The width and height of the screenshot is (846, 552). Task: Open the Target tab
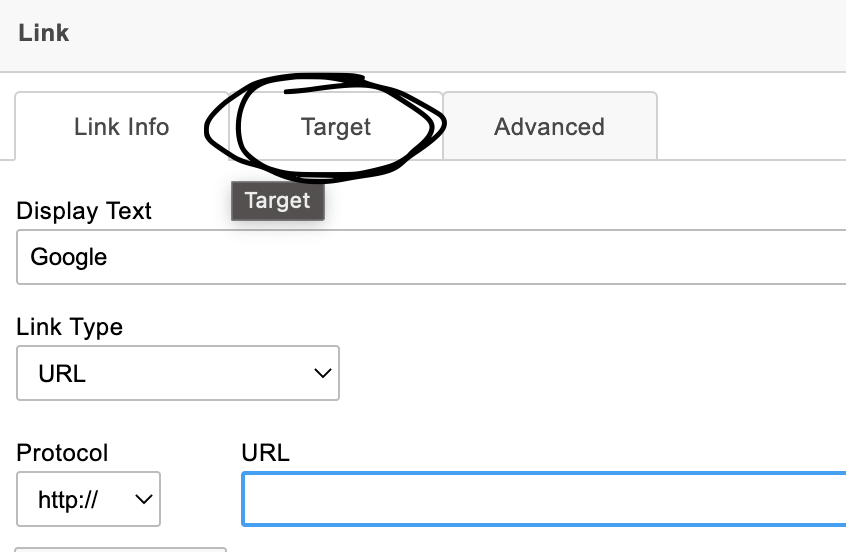pos(336,127)
